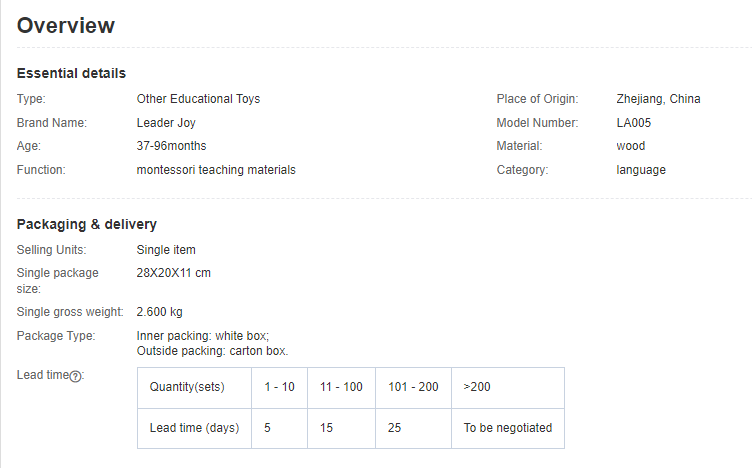Select the Other Educational Toys type value
Viewport: 752px width, 468px height.
point(198,99)
